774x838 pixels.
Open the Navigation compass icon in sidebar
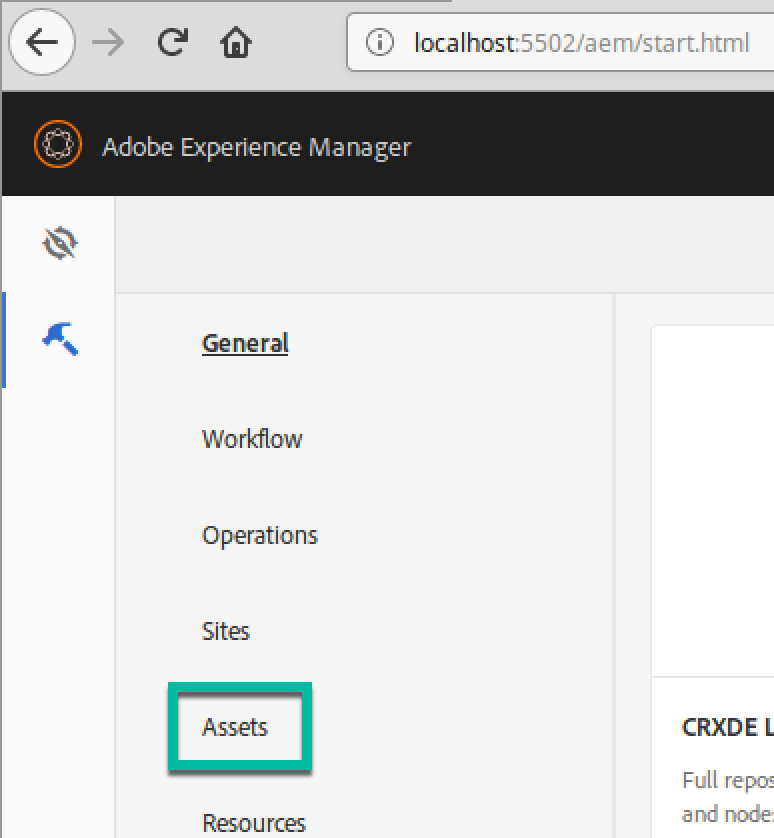point(60,243)
